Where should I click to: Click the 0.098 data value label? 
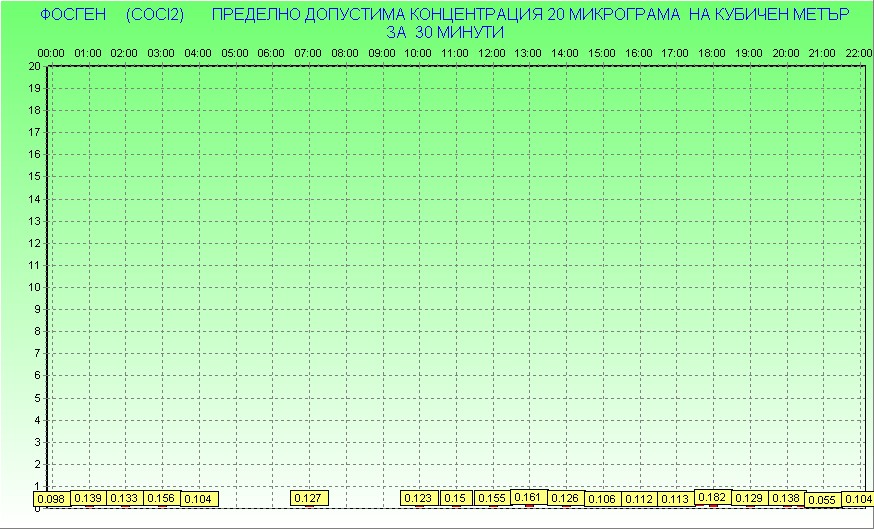pyautogui.click(x=50, y=498)
